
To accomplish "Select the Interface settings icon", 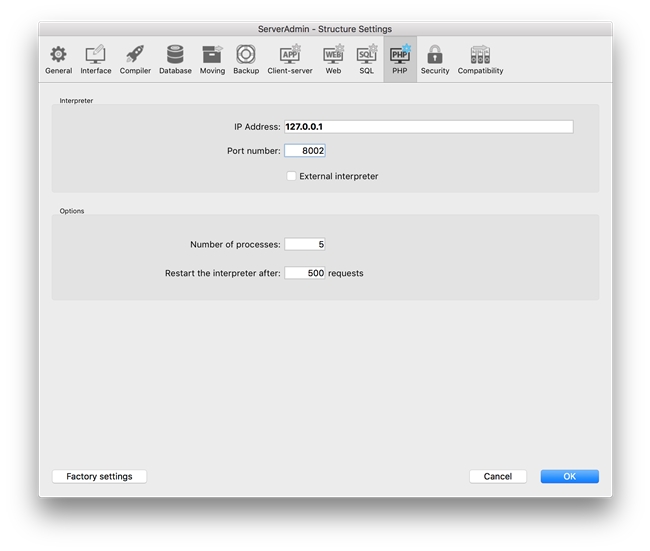I will click(x=96, y=56).
